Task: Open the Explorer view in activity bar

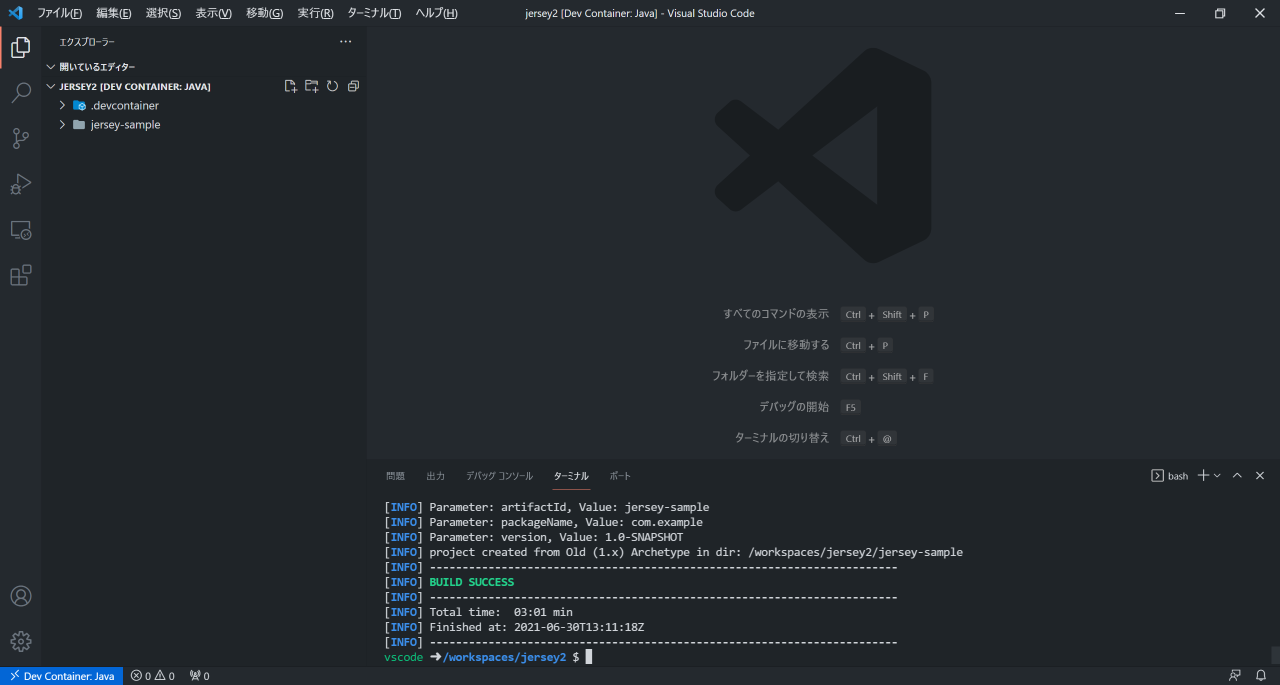Action: (20, 47)
